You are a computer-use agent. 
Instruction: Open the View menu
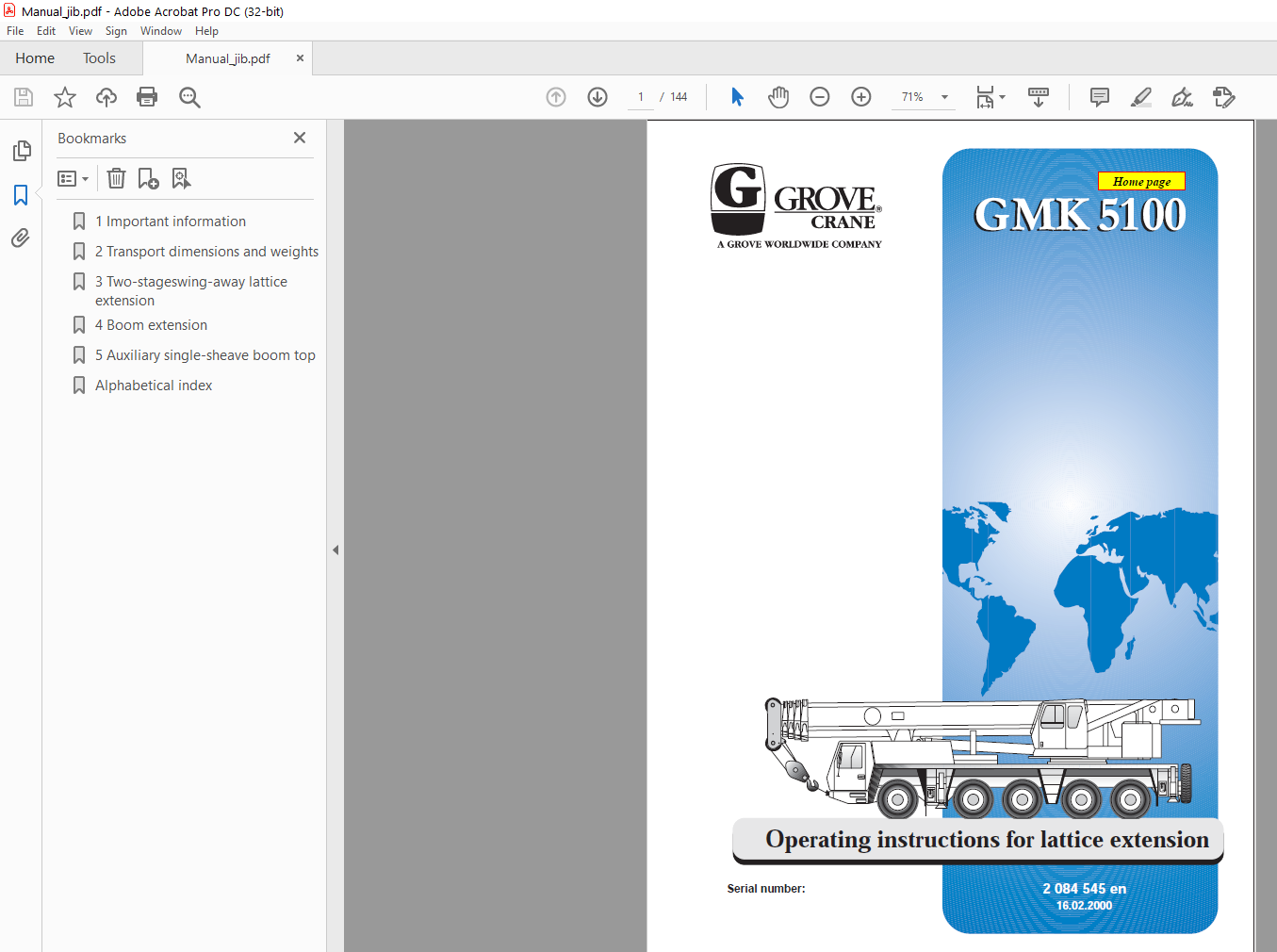(x=80, y=31)
